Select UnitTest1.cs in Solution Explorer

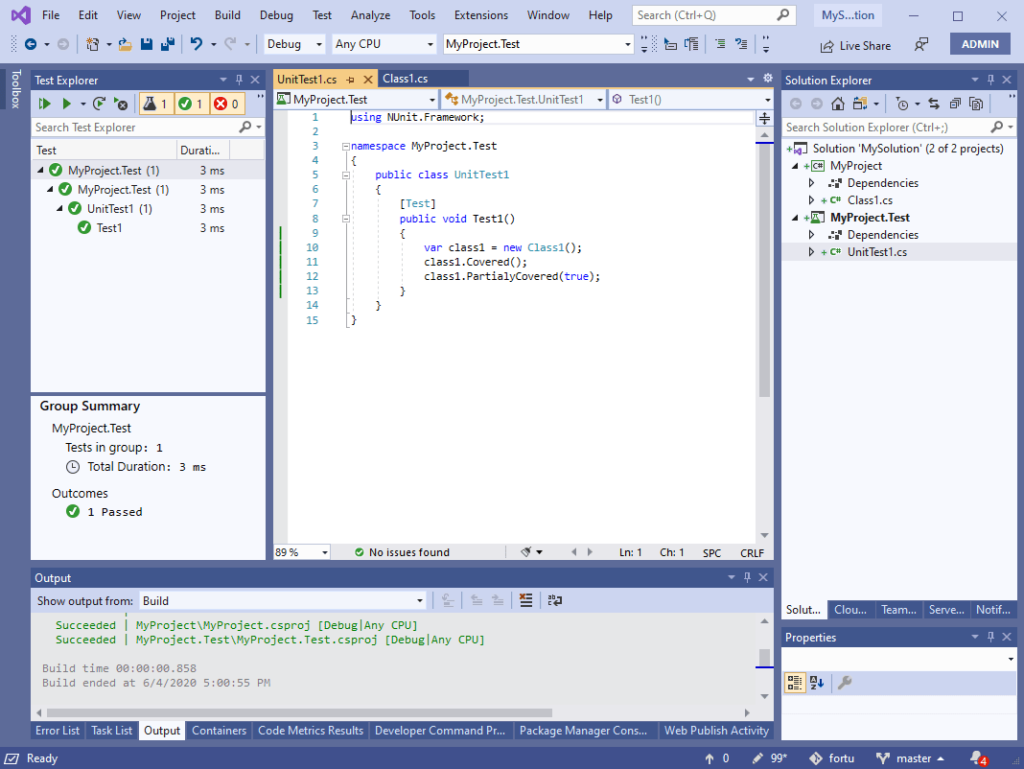coord(879,251)
